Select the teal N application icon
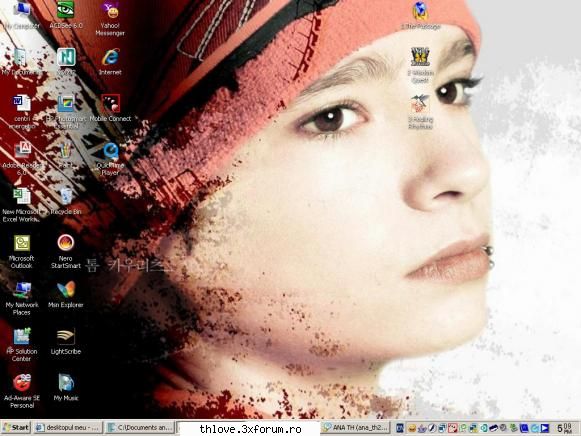581x436 pixels. coord(66,57)
